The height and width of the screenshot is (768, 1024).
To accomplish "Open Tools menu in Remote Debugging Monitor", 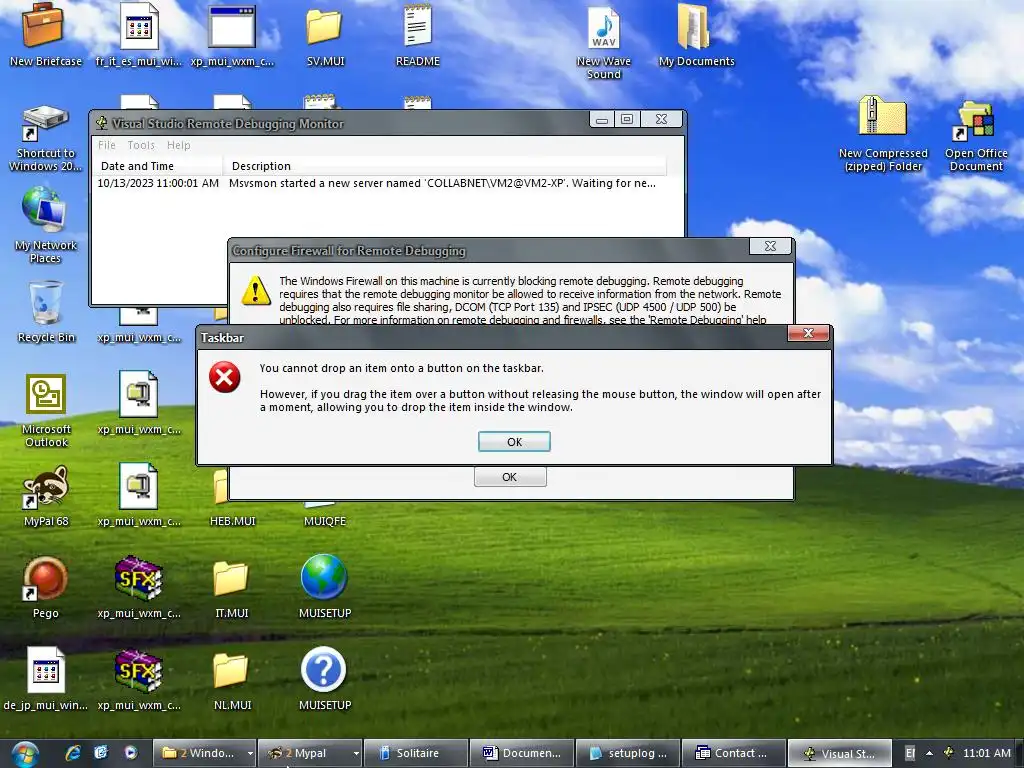I will (141, 145).
